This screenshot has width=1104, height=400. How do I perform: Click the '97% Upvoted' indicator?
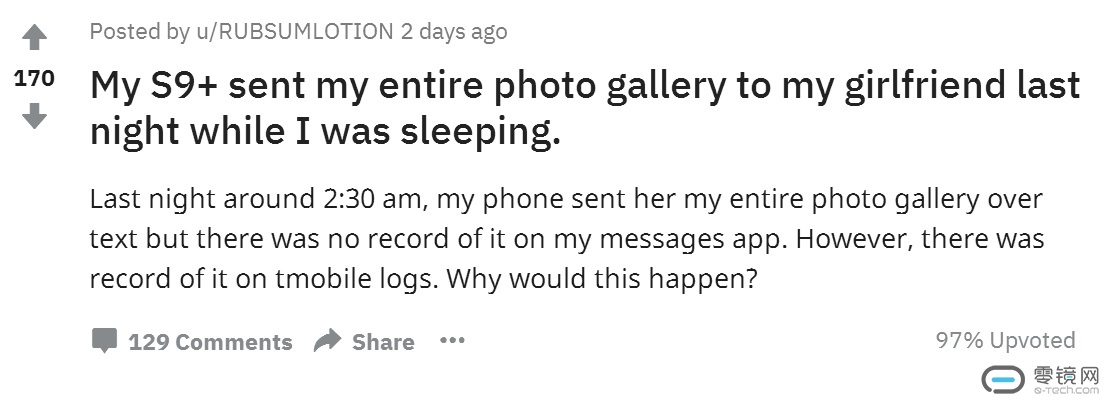(x=1005, y=340)
